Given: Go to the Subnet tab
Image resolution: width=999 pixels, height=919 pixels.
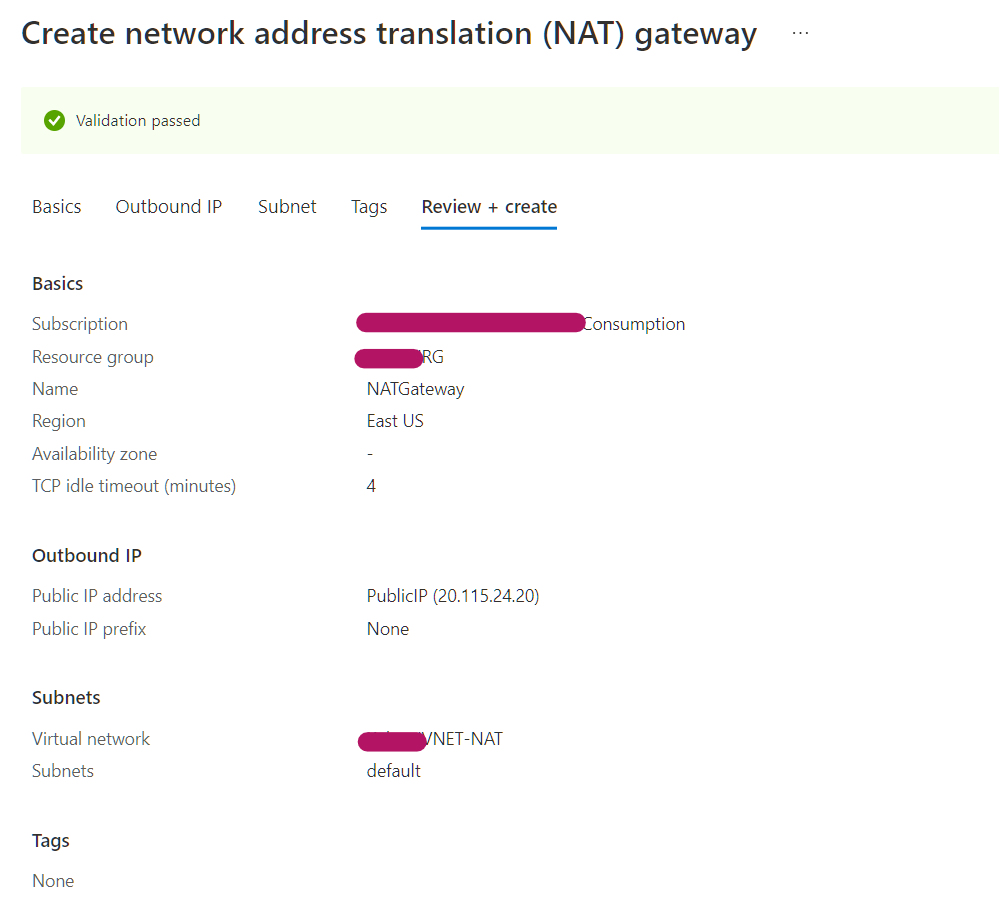Looking at the screenshot, I should [x=287, y=206].
